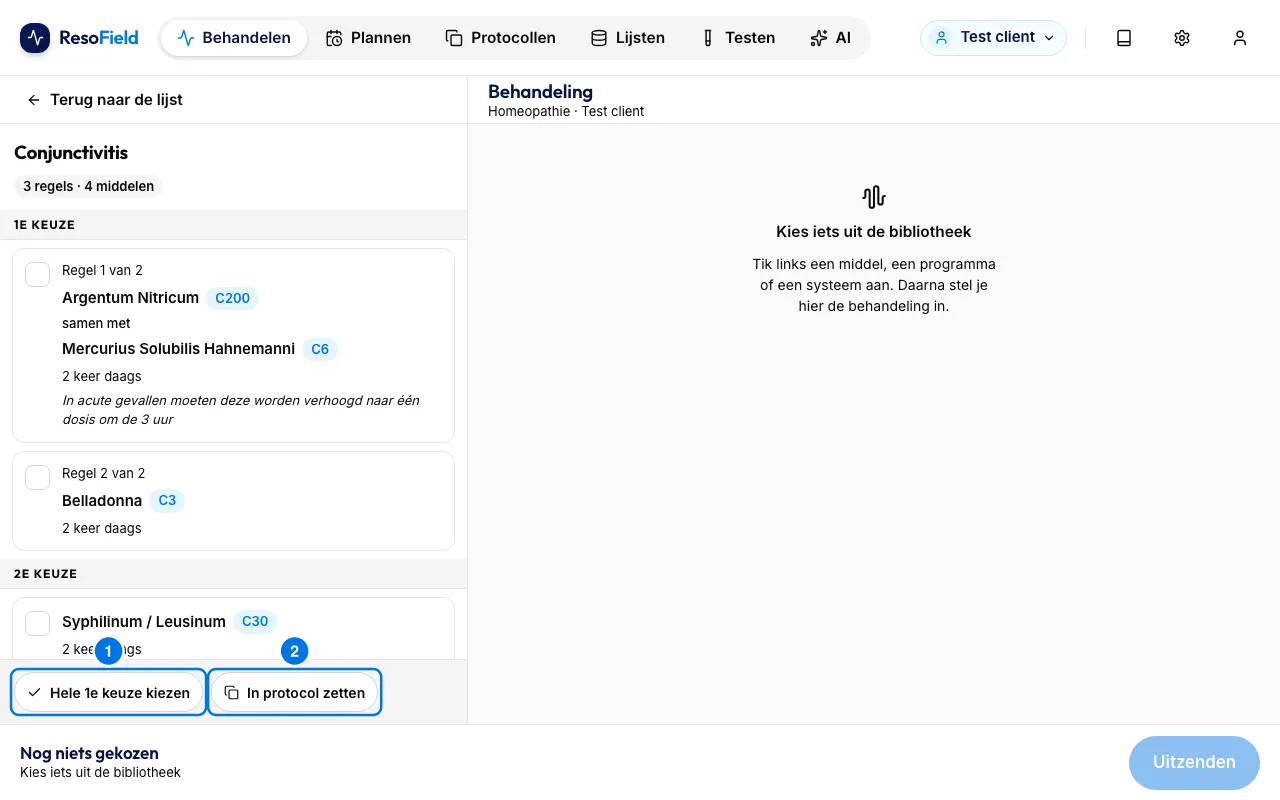Select the C200 potency badge
The image size is (1280, 800).
[232, 298]
